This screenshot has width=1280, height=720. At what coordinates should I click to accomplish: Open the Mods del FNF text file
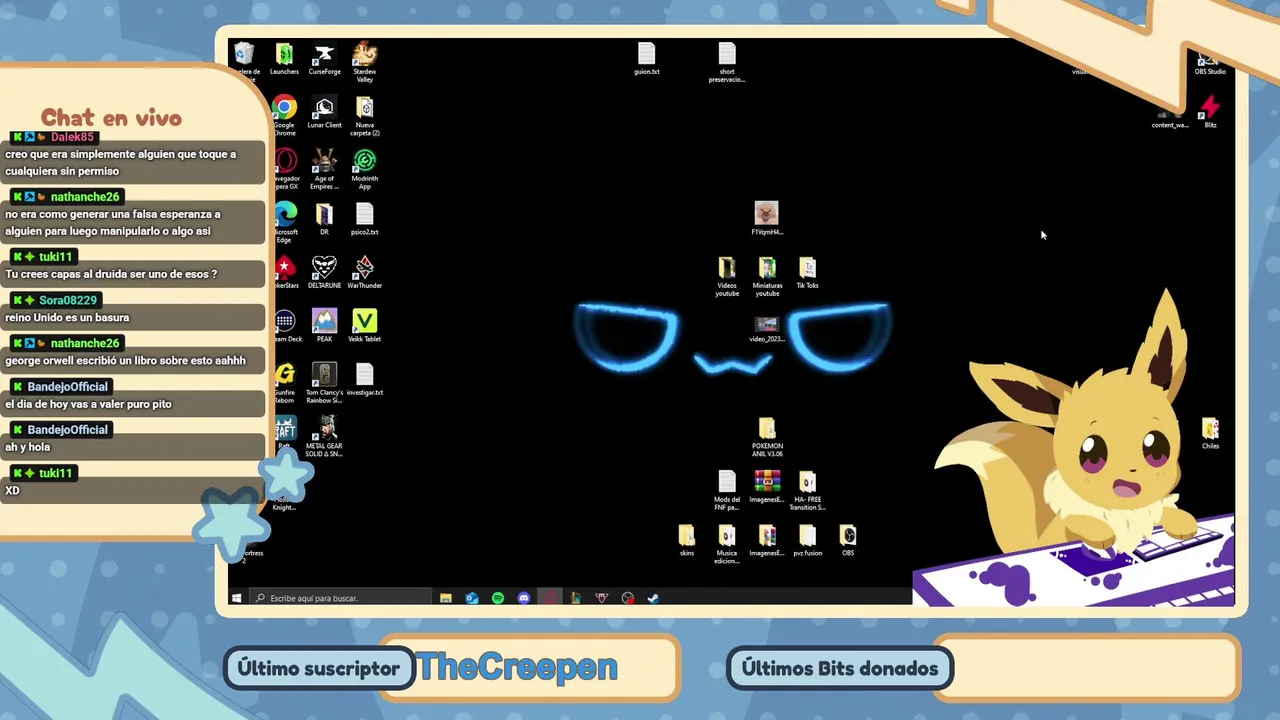(x=727, y=490)
